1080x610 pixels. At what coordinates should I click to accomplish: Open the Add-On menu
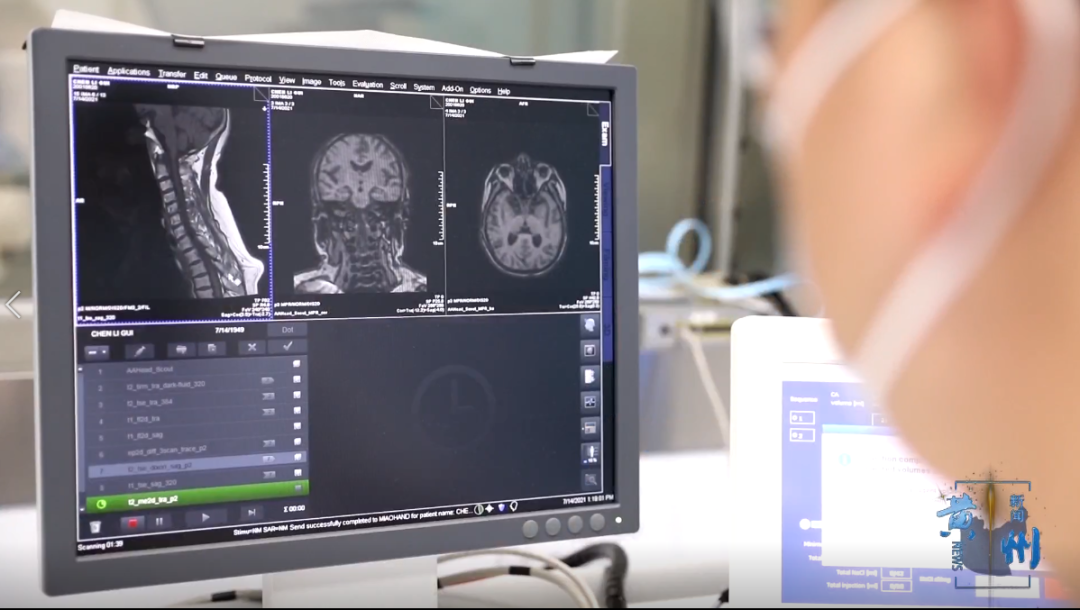tap(452, 88)
